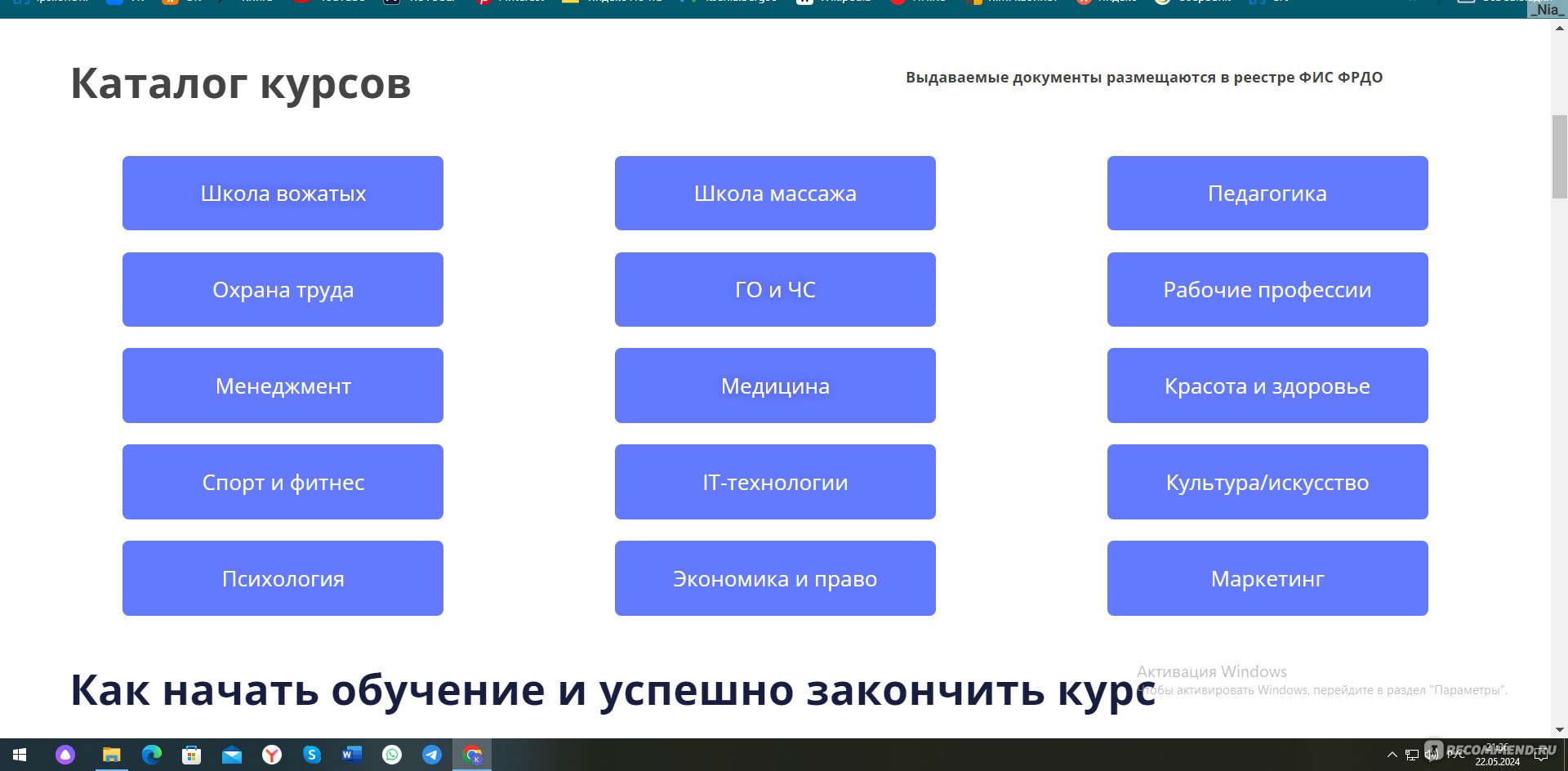Go to the Психология course category

click(x=283, y=578)
